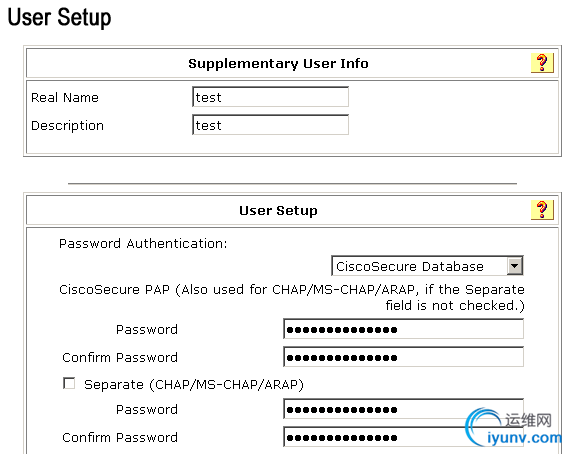Click the large User Setup page title
Image resolution: width=568 pixels, height=454 pixels.
pyautogui.click(x=59, y=17)
